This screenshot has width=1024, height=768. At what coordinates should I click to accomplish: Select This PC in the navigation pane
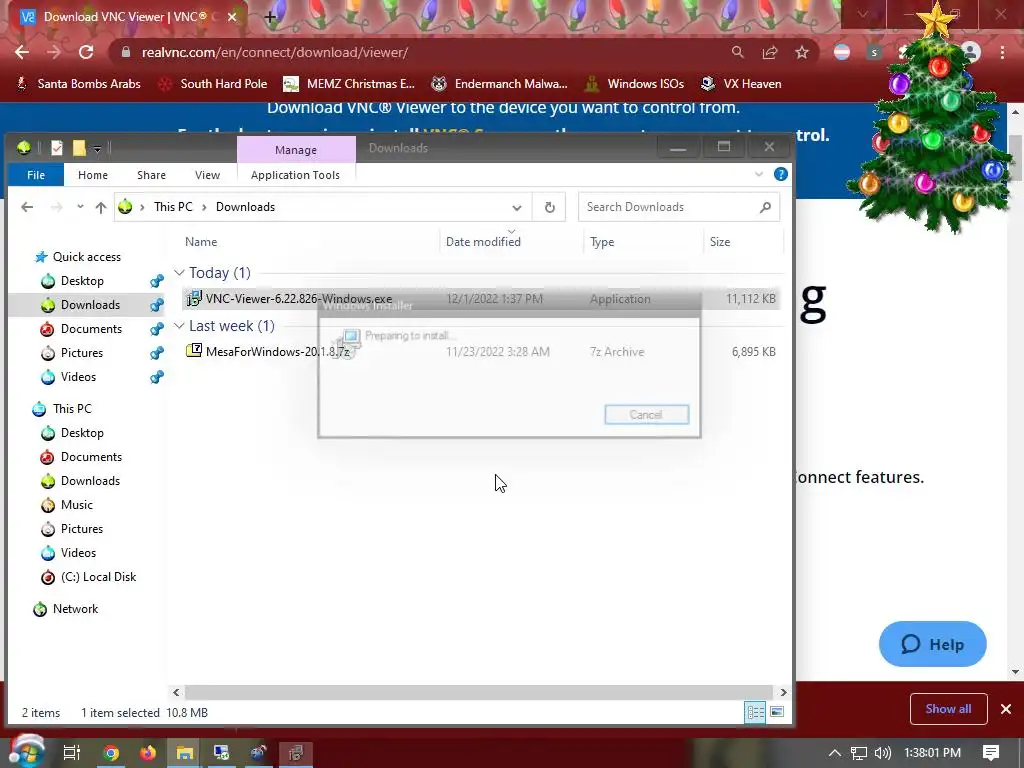[72, 409]
